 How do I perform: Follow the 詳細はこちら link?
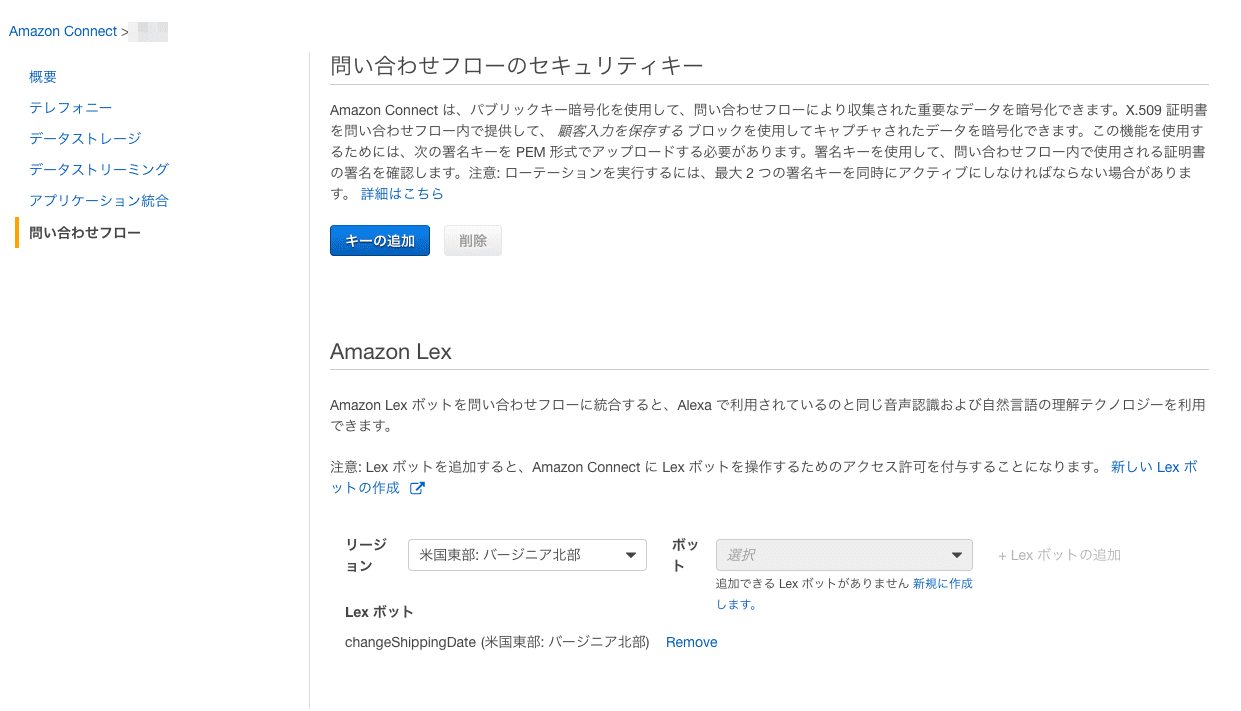pos(402,194)
